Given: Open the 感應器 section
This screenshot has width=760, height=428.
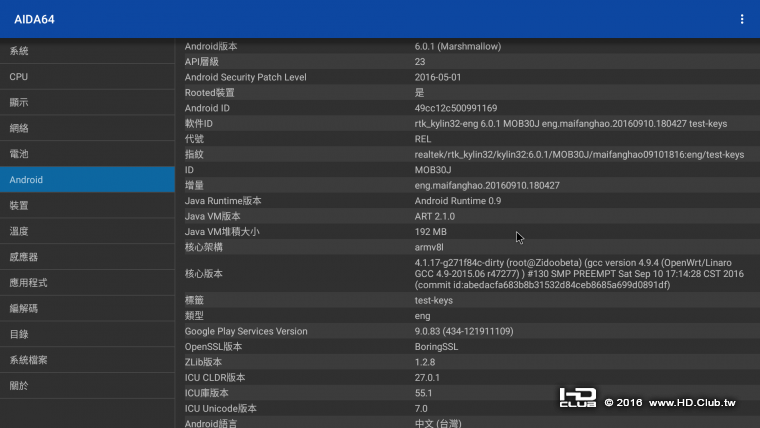Looking at the screenshot, I should [87, 257].
